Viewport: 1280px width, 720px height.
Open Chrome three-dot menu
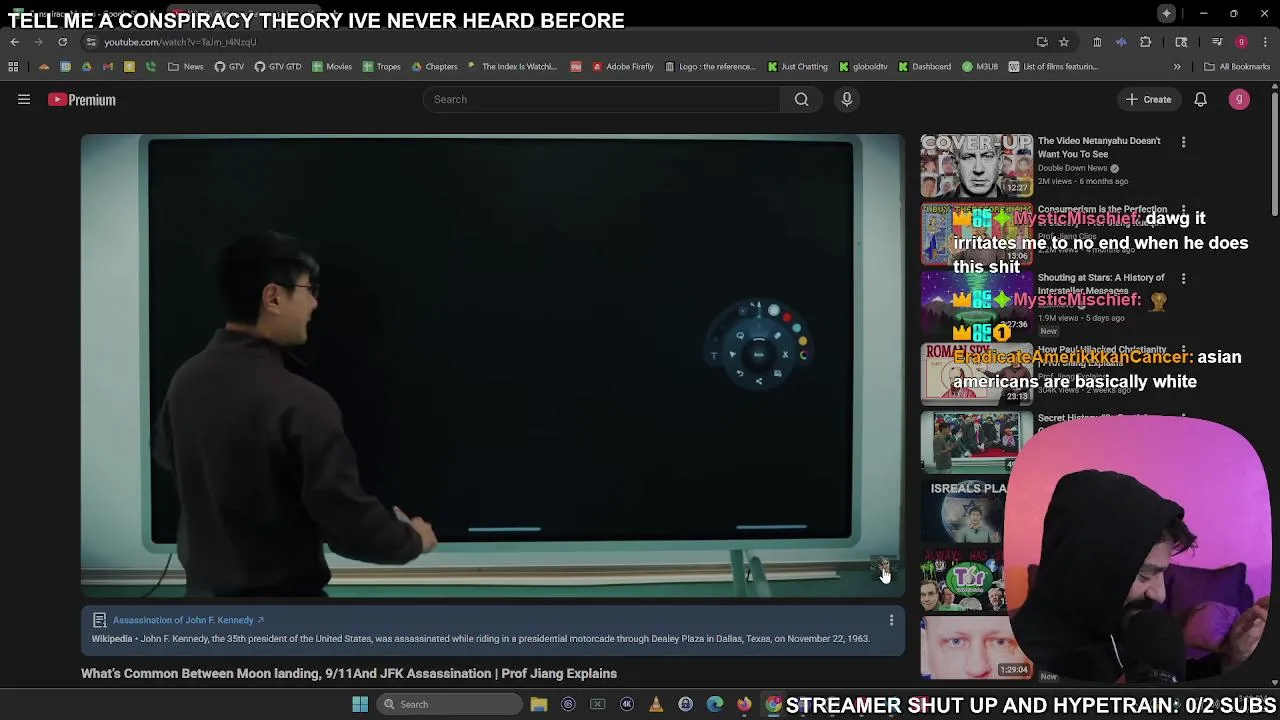[x=1265, y=42]
